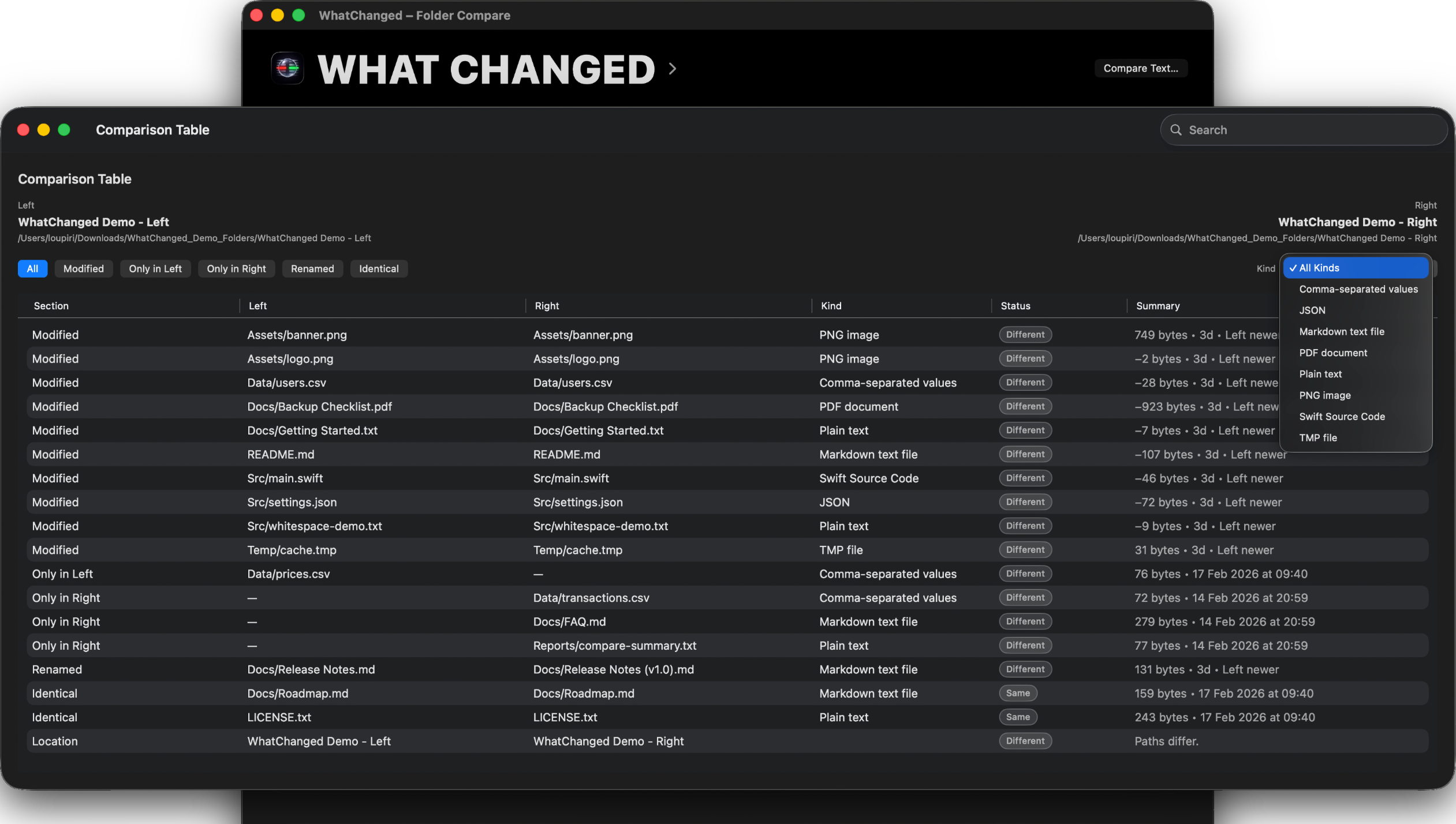1456x824 pixels.
Task: Select Docs/Backup Checklist.pdf left cell
Action: pyautogui.click(x=319, y=407)
